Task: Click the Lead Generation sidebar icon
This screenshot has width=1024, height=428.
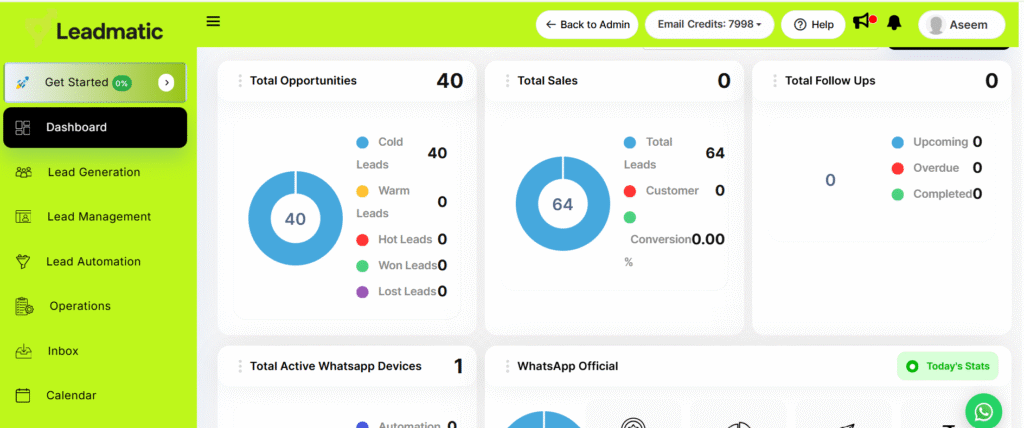Action: pos(24,172)
